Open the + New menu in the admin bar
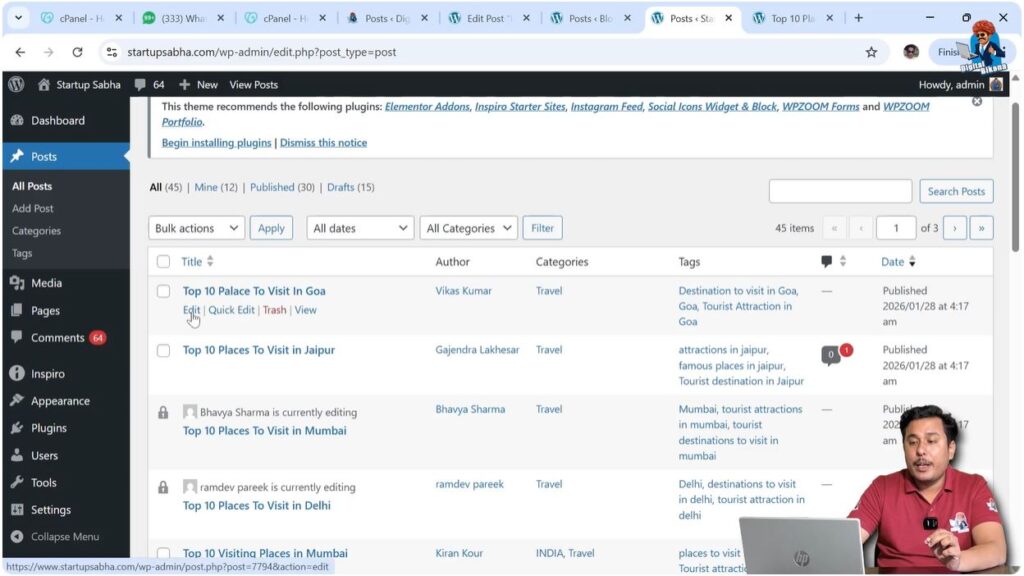Viewport: 1024px width, 576px height. pyautogui.click(x=197, y=85)
